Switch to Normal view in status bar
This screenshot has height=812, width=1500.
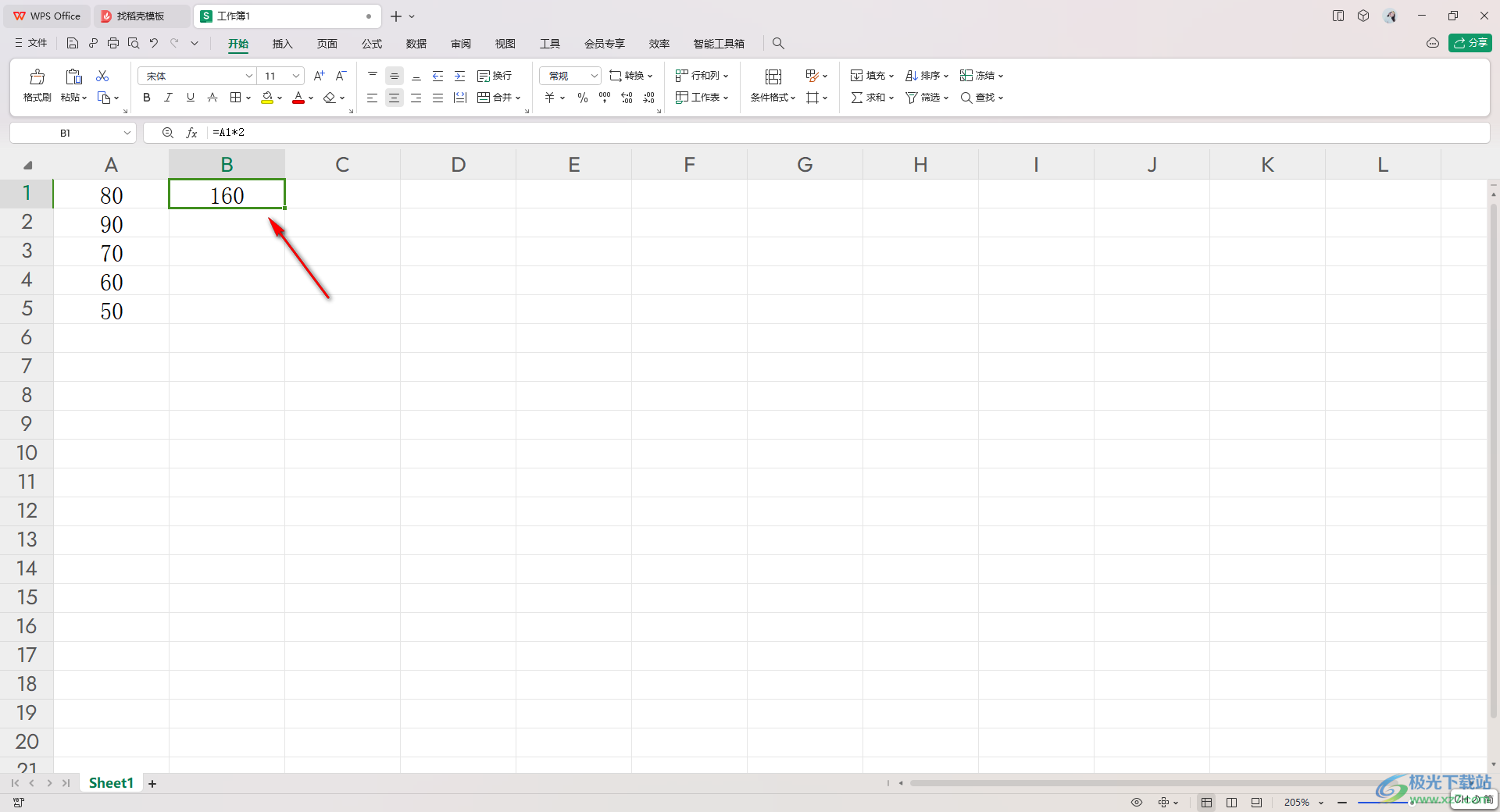tap(1207, 803)
